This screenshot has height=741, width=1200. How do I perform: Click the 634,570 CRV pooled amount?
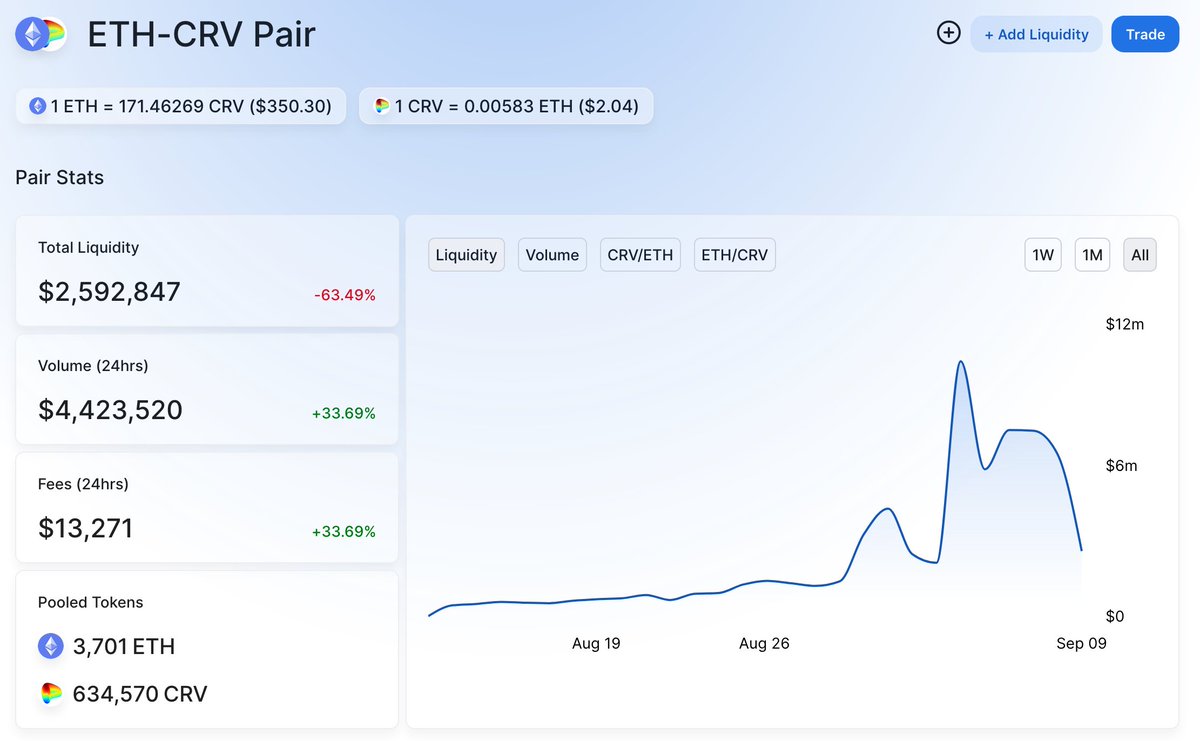[x=140, y=694]
